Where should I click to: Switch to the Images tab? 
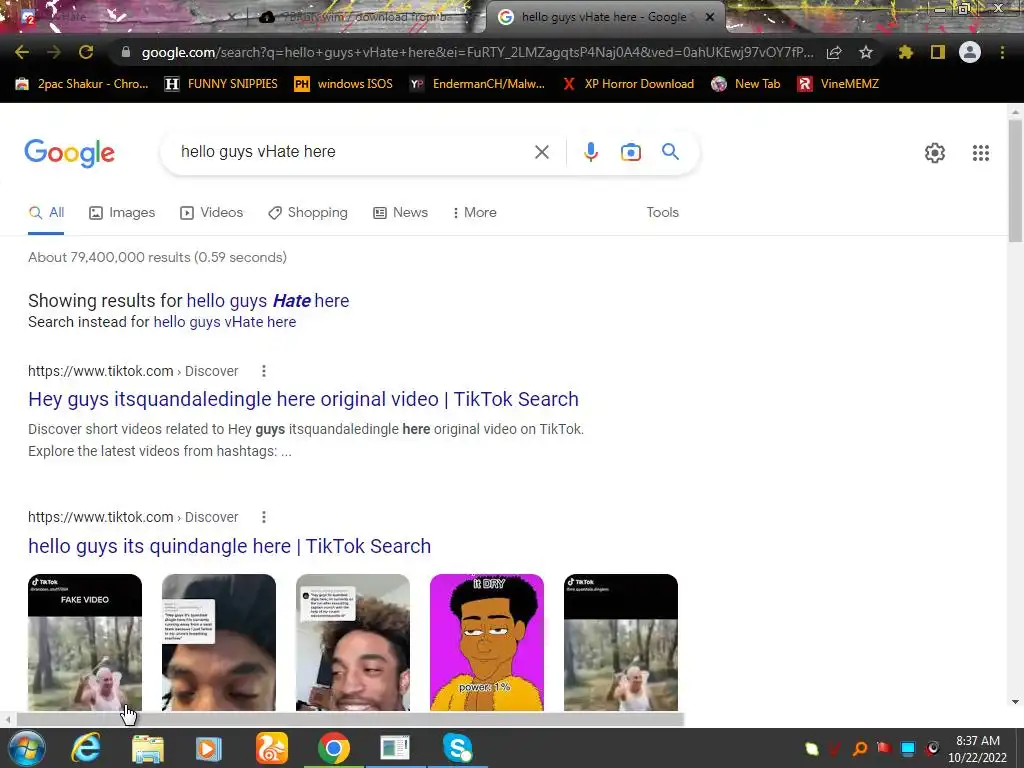(122, 213)
